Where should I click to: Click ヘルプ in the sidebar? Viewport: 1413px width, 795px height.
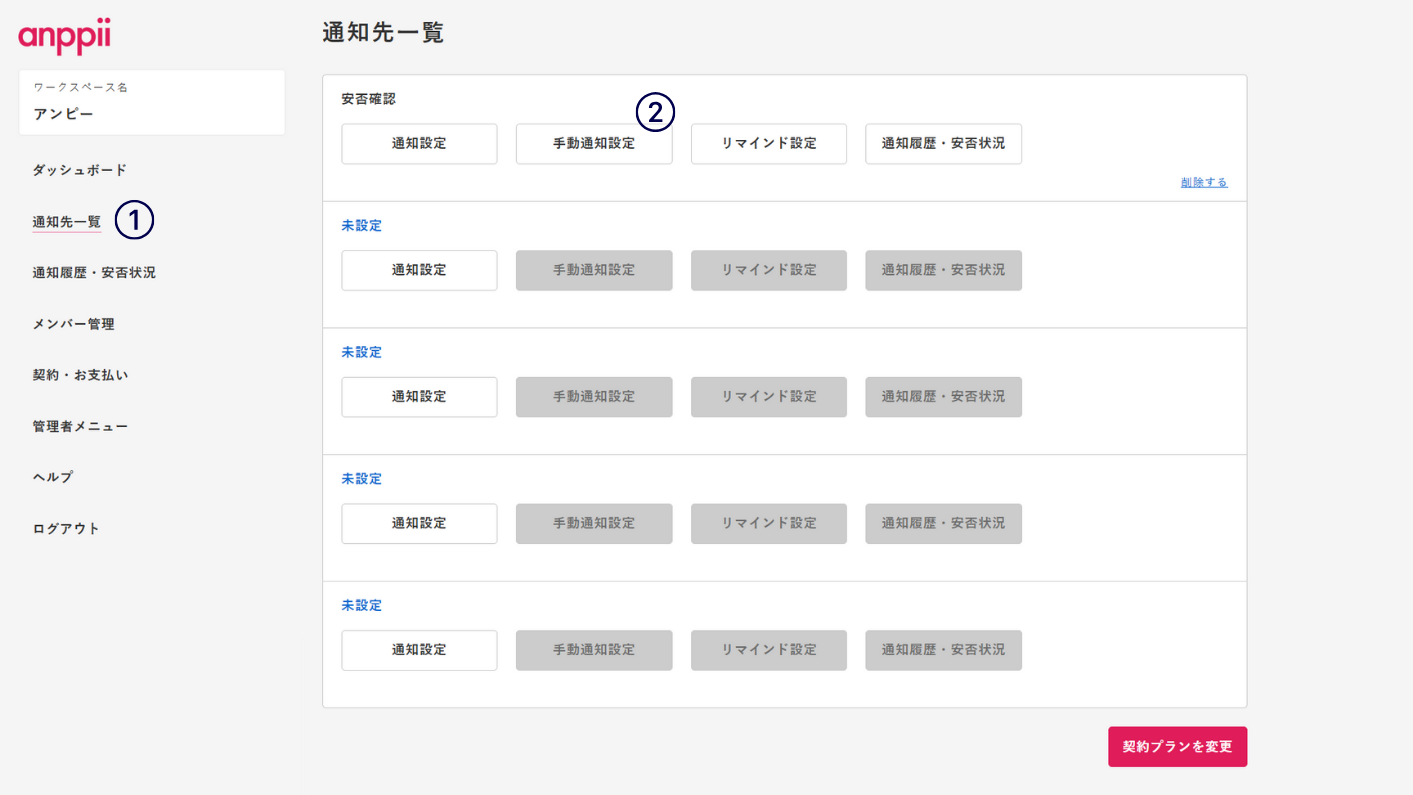coord(53,477)
